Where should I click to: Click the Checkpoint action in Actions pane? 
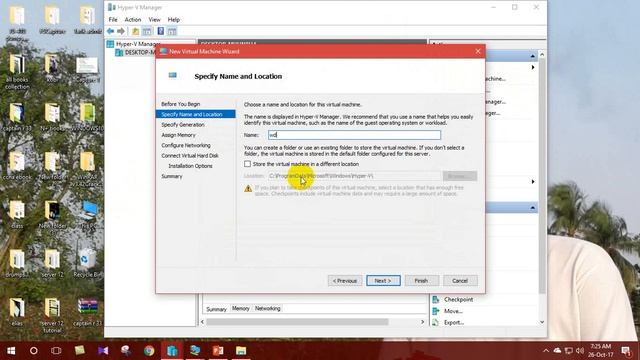pyautogui.click(x=458, y=299)
